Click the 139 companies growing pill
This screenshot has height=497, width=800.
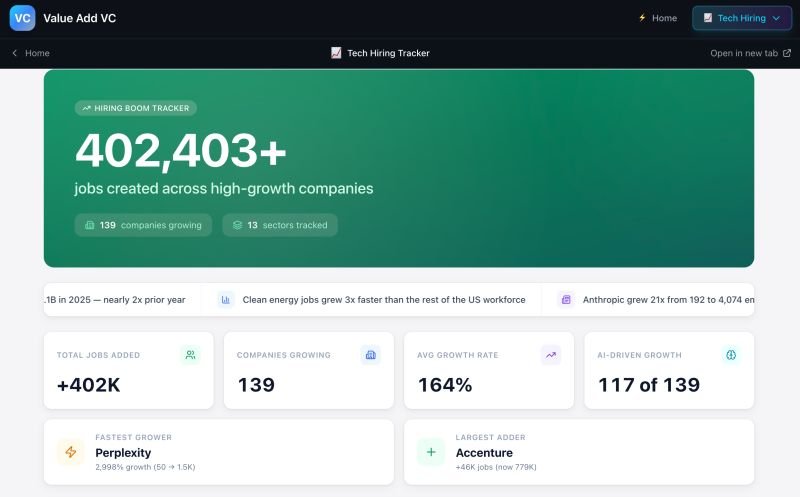tap(143, 225)
